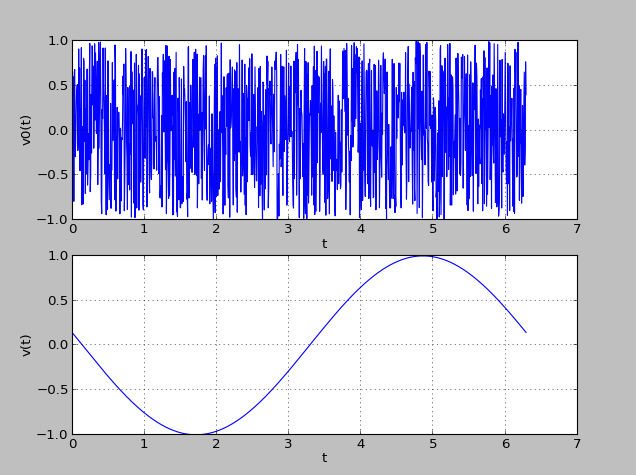Viewport: 636px width, 475px height.
Task: Click the 1.0 y-tick of the v(t) plot
Action: pyautogui.click(x=58, y=256)
